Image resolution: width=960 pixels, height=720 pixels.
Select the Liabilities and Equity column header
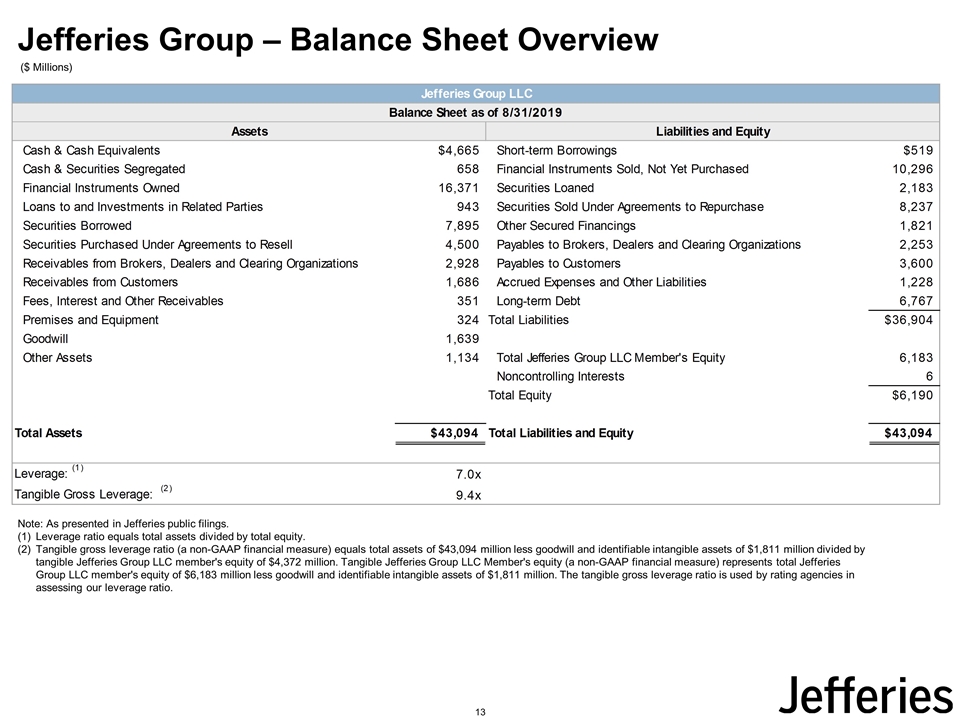click(712, 131)
